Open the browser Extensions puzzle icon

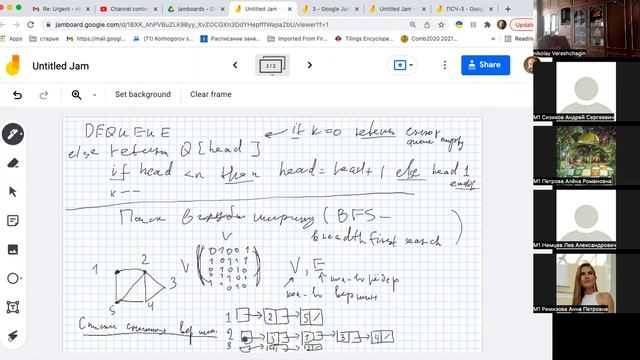coord(487,24)
